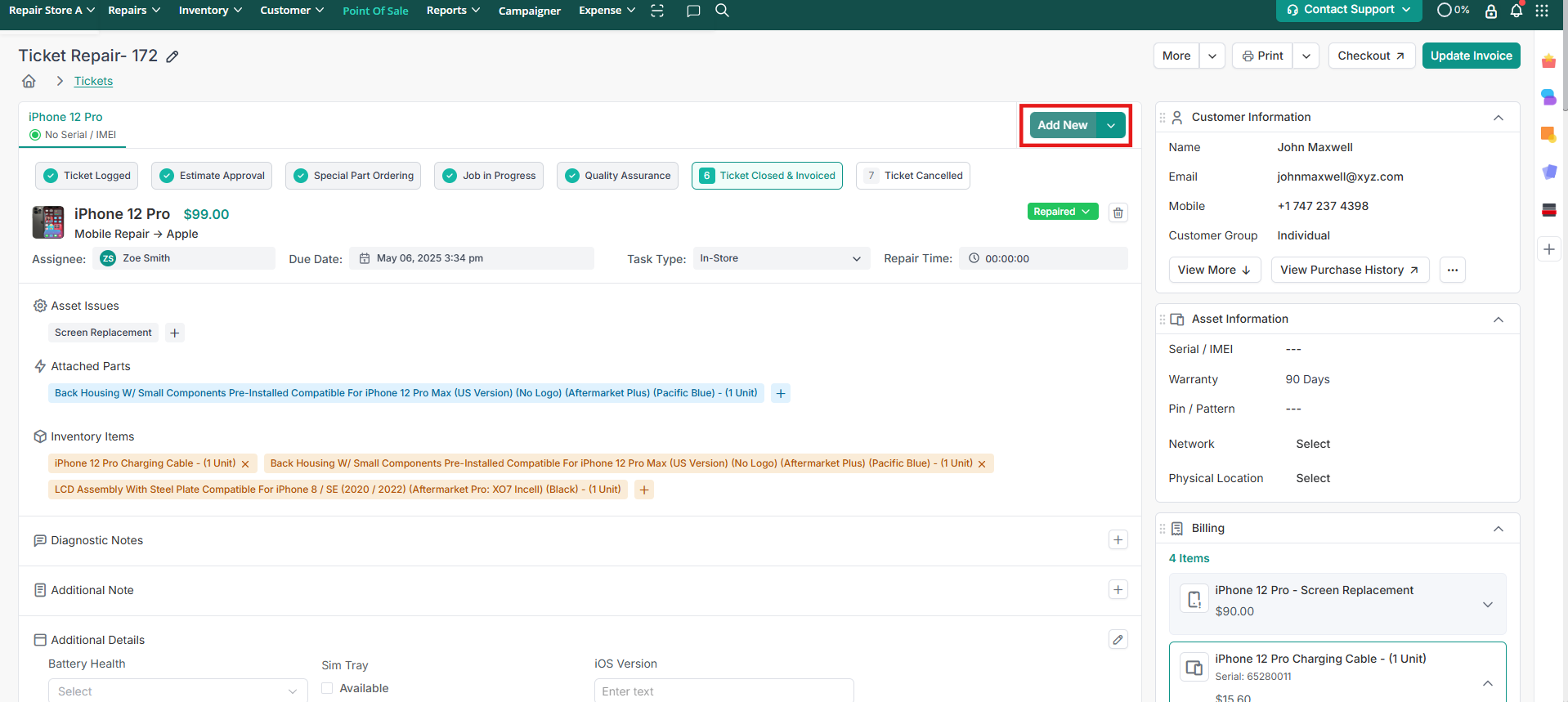Open the Tickets breadcrumb link
Image resolution: width=1568 pixels, height=702 pixels.
click(93, 81)
